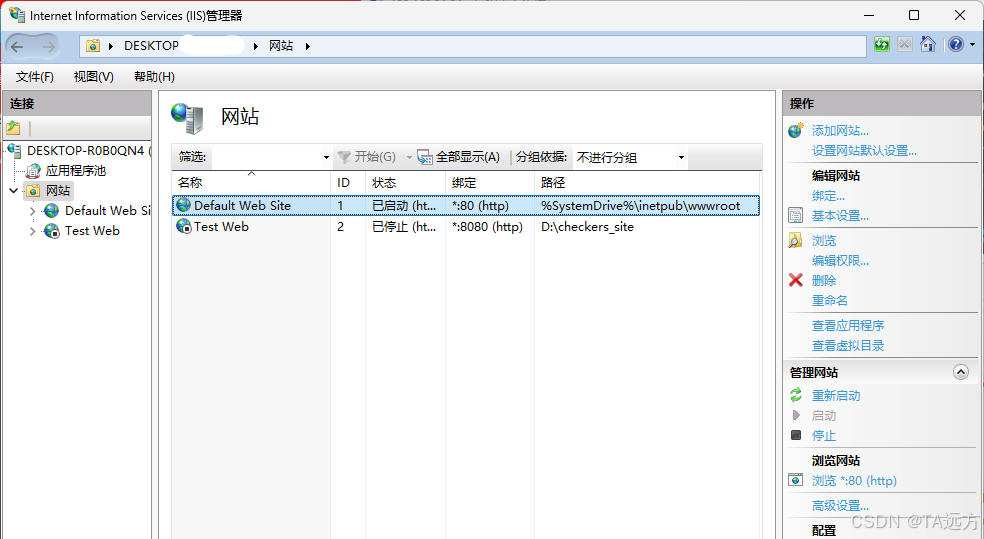This screenshot has width=984, height=539.
Task: Click the %SystemDrive%\inetpub\wwwroot path cell
Action: point(641,205)
